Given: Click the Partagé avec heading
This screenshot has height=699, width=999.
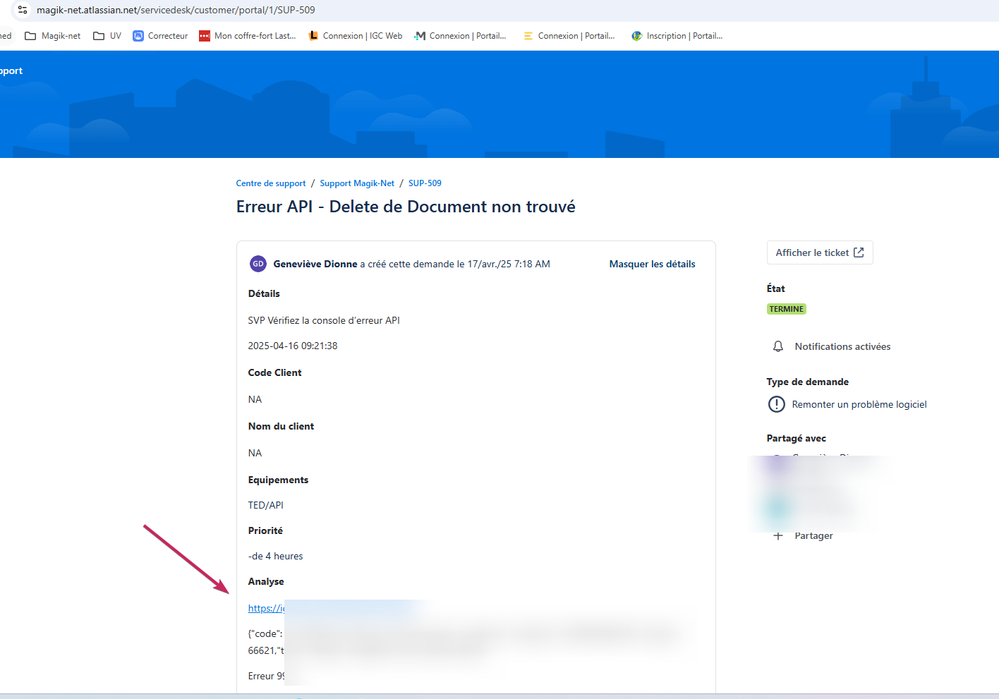Looking at the screenshot, I should click(x=796, y=438).
